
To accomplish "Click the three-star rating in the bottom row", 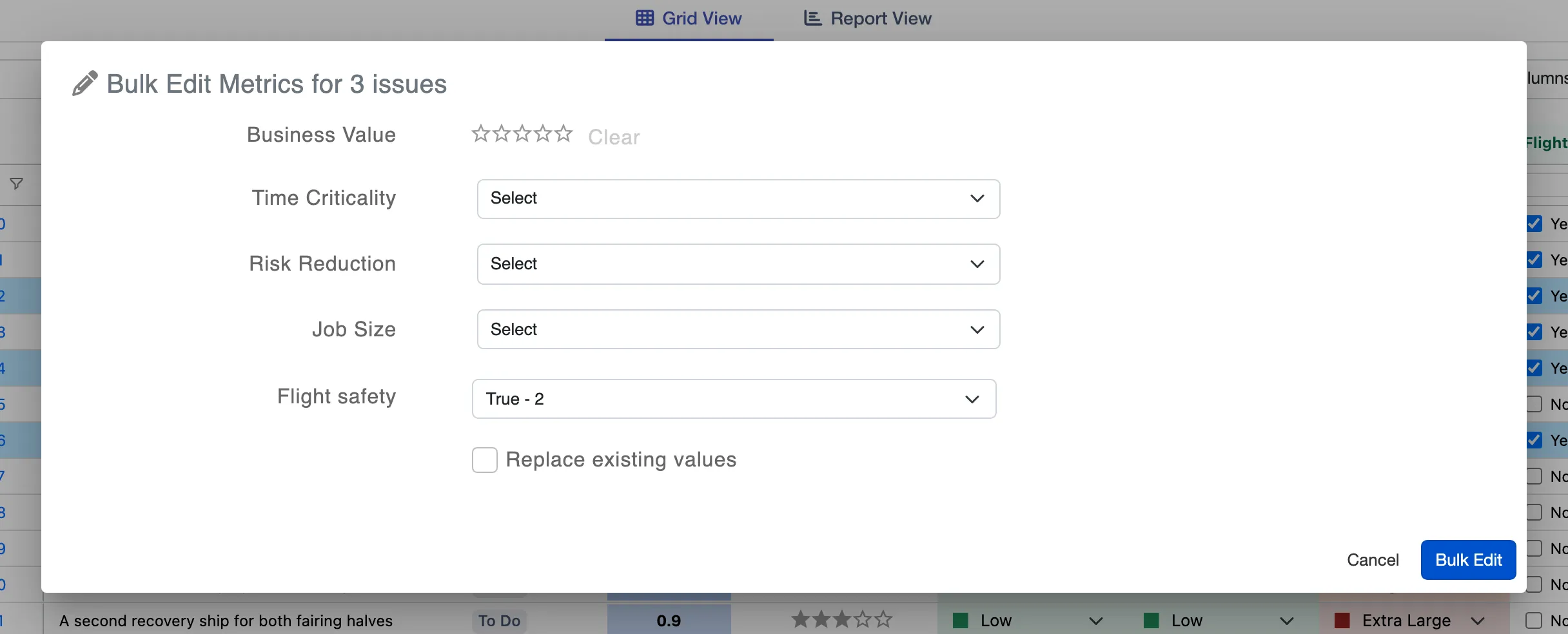I will pos(842,620).
